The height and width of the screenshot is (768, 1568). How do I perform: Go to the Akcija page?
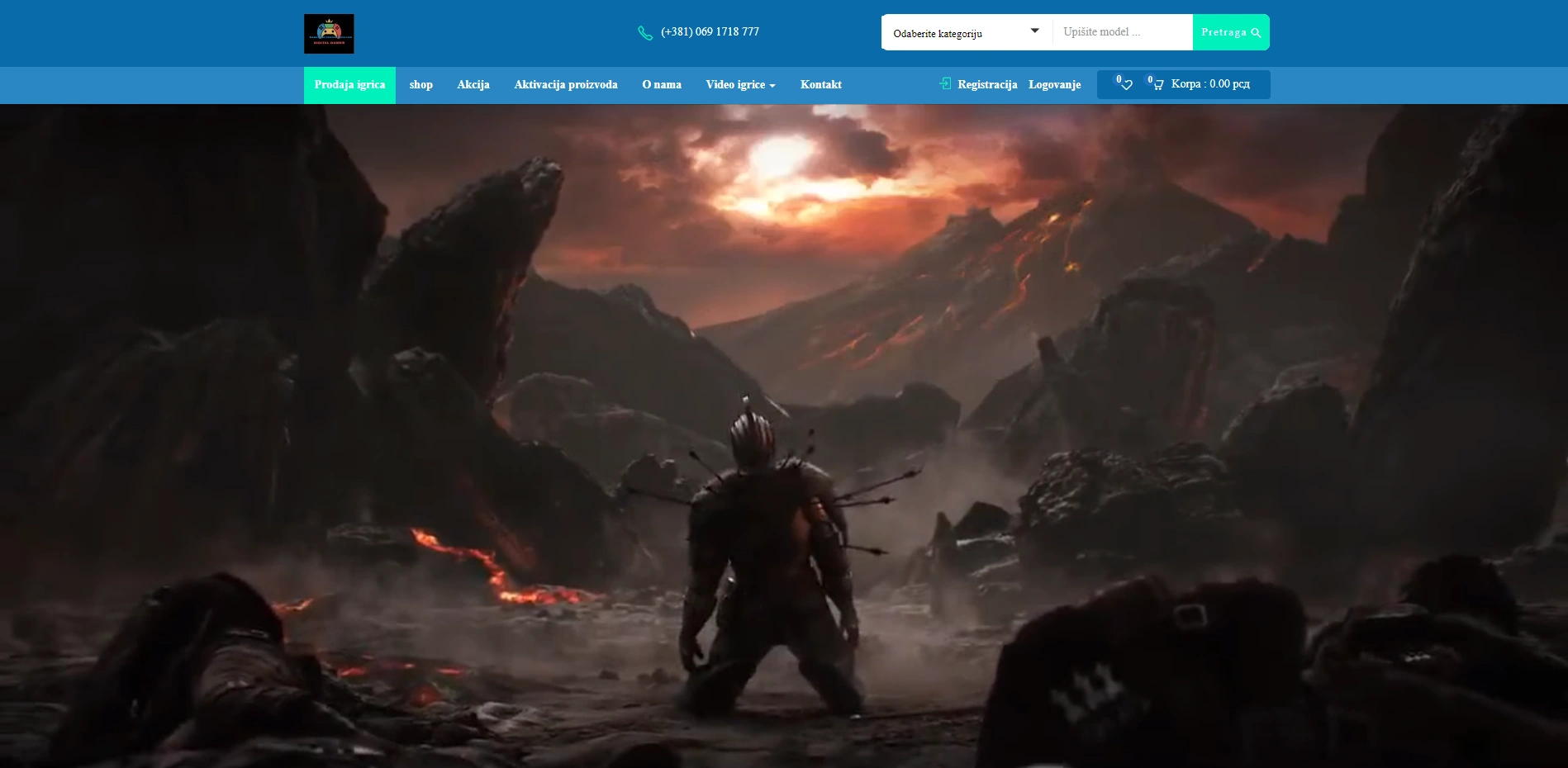(x=473, y=85)
